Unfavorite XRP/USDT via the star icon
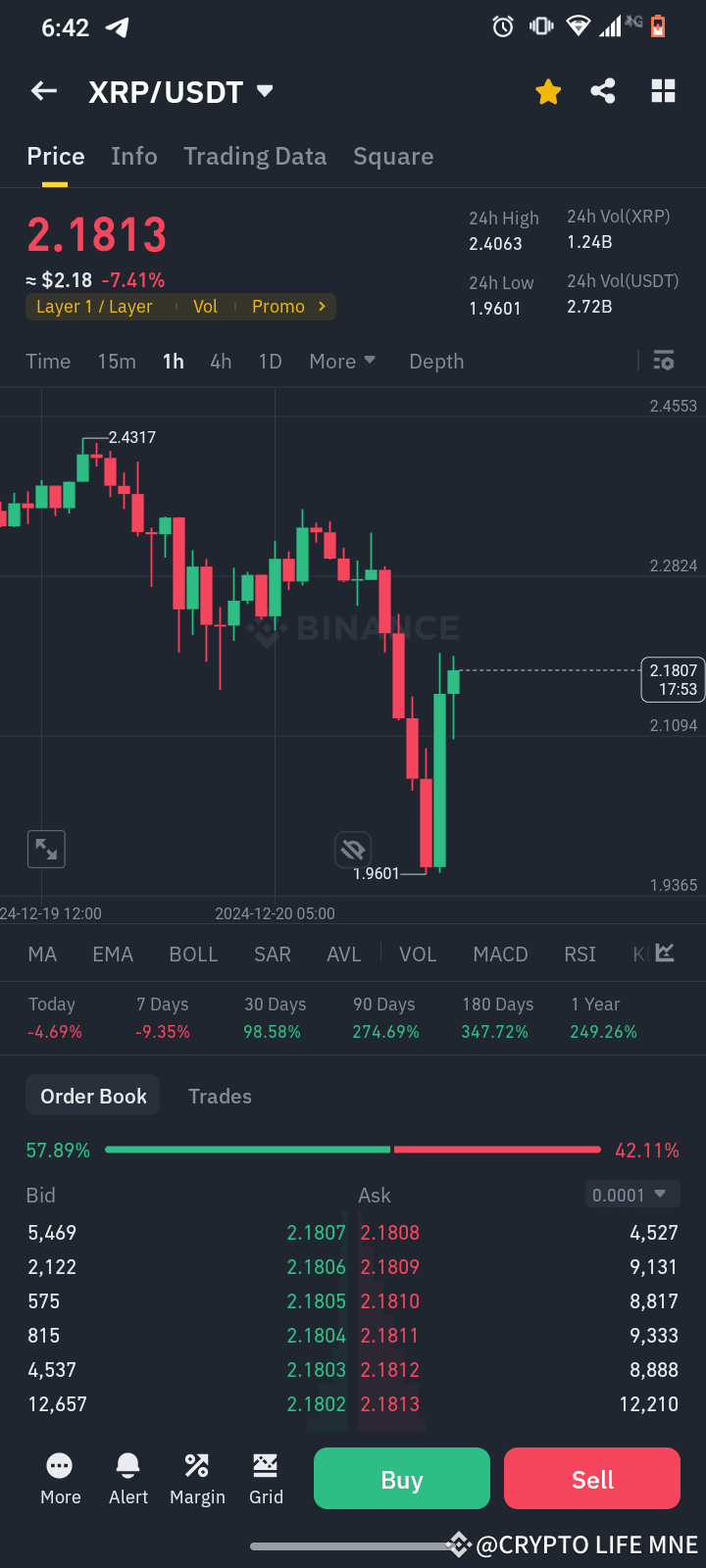Screen dimensions: 706x1568 (x=548, y=90)
